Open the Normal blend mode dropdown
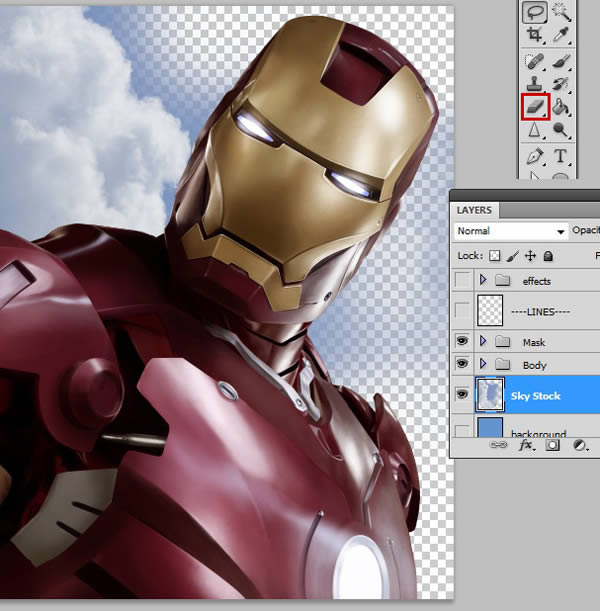This screenshot has width=600, height=611. (511, 231)
